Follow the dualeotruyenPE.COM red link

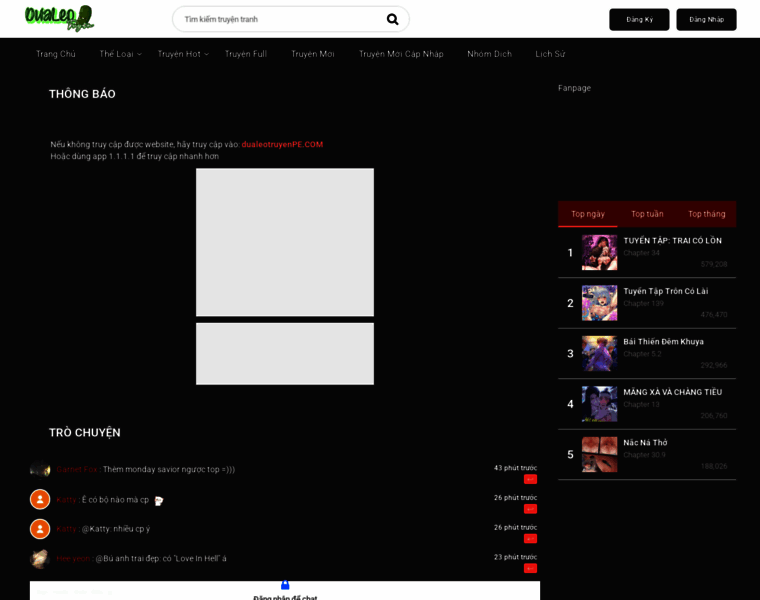[x=282, y=144]
